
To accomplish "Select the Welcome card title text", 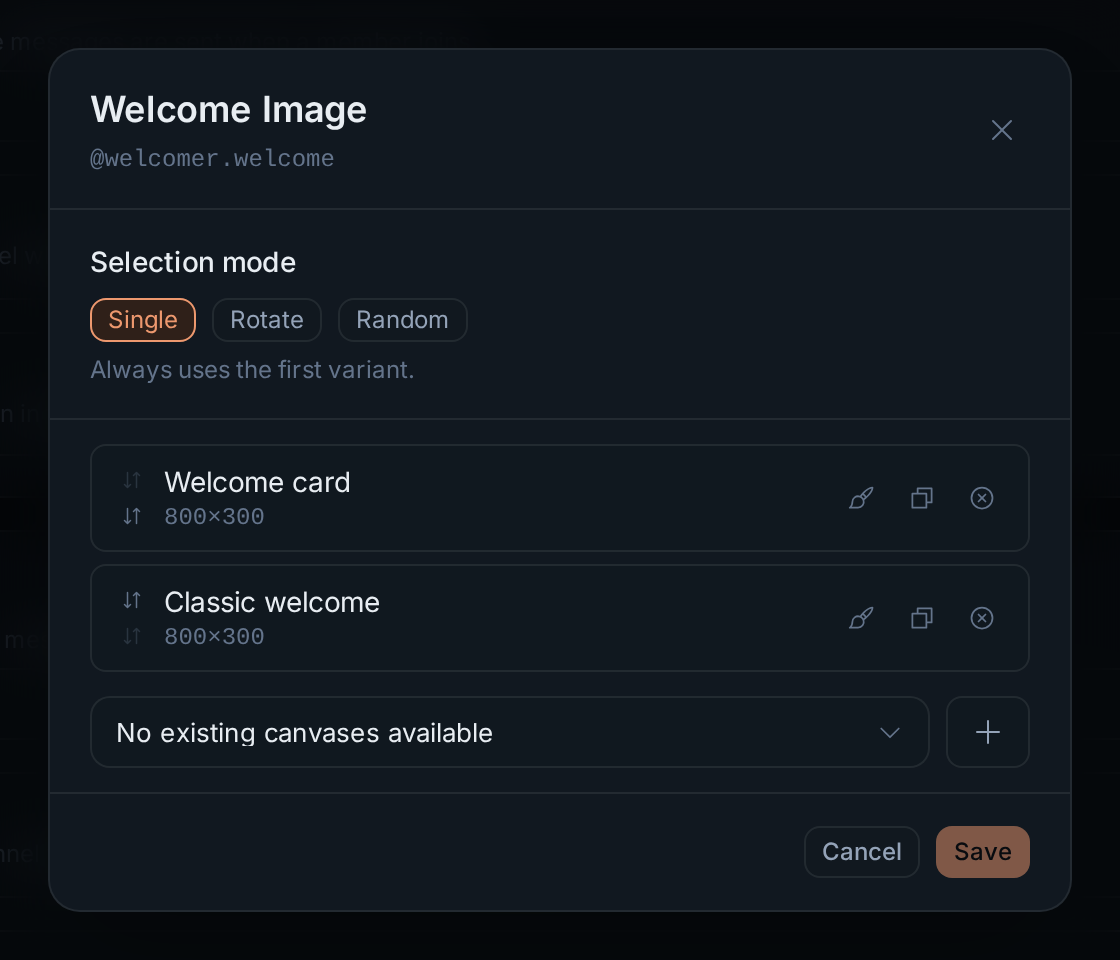I will [257, 482].
